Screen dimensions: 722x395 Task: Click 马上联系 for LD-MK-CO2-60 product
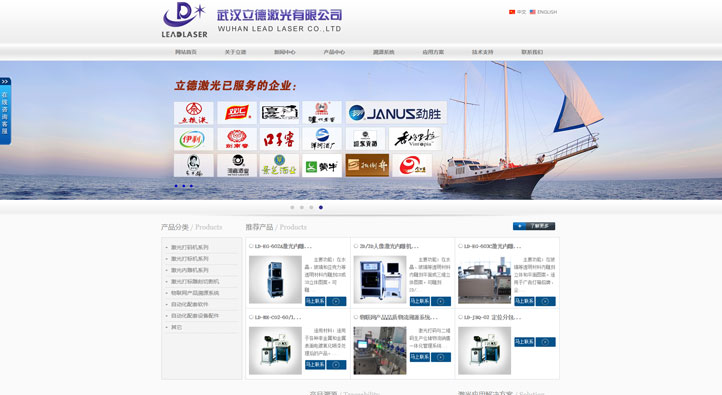[x=315, y=365]
